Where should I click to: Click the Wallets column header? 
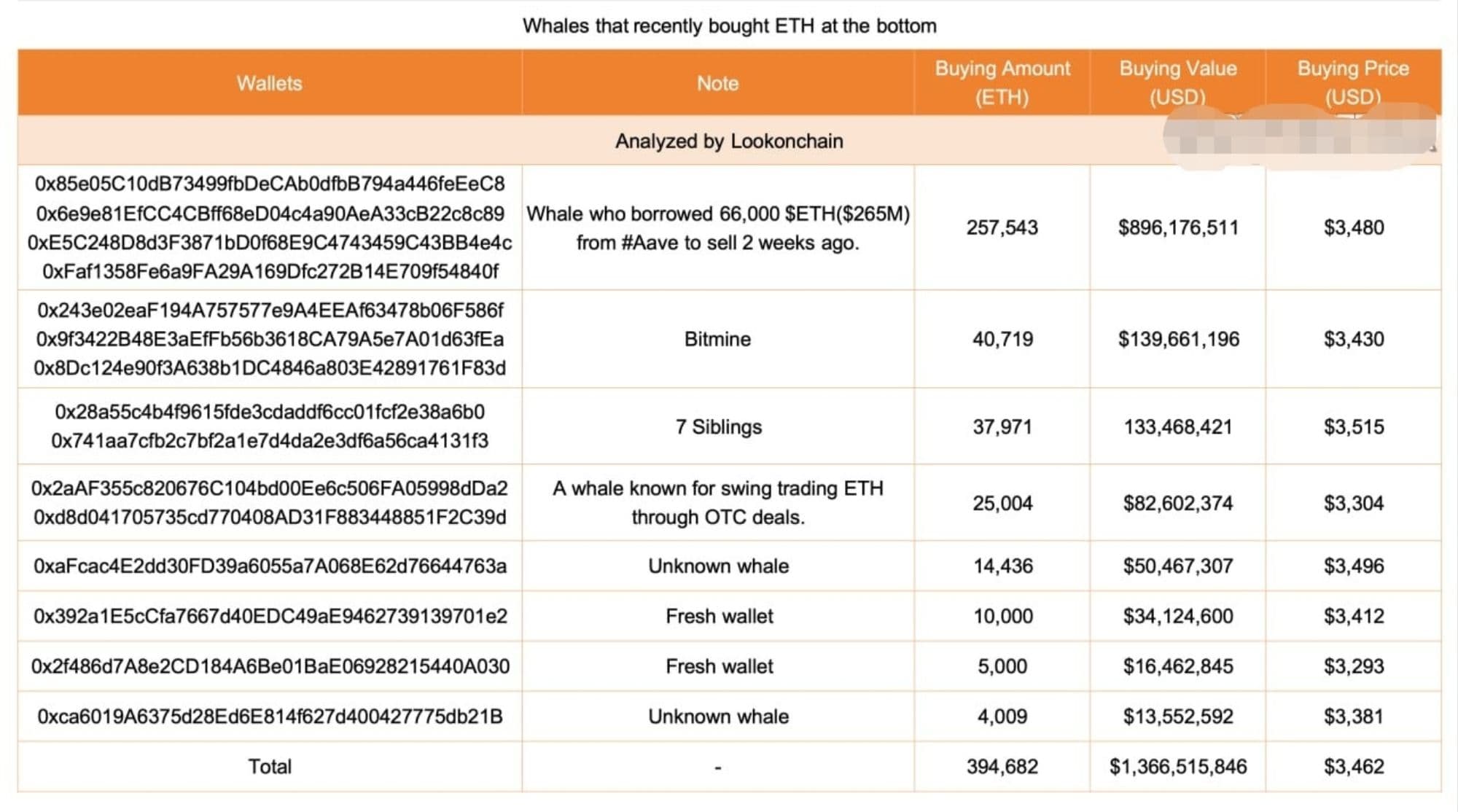[269, 83]
